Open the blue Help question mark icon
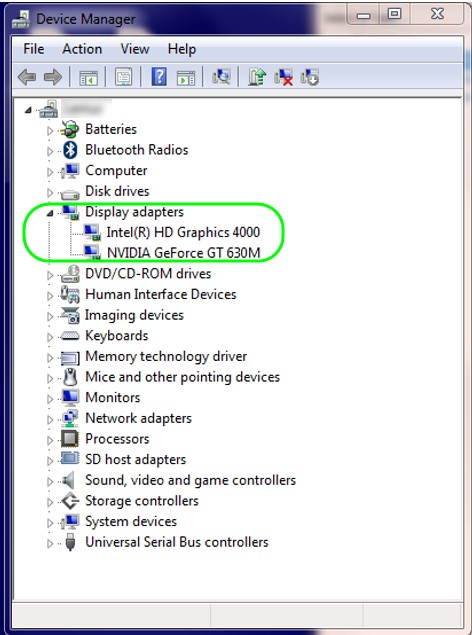This screenshot has height=635, width=472. tap(159, 76)
